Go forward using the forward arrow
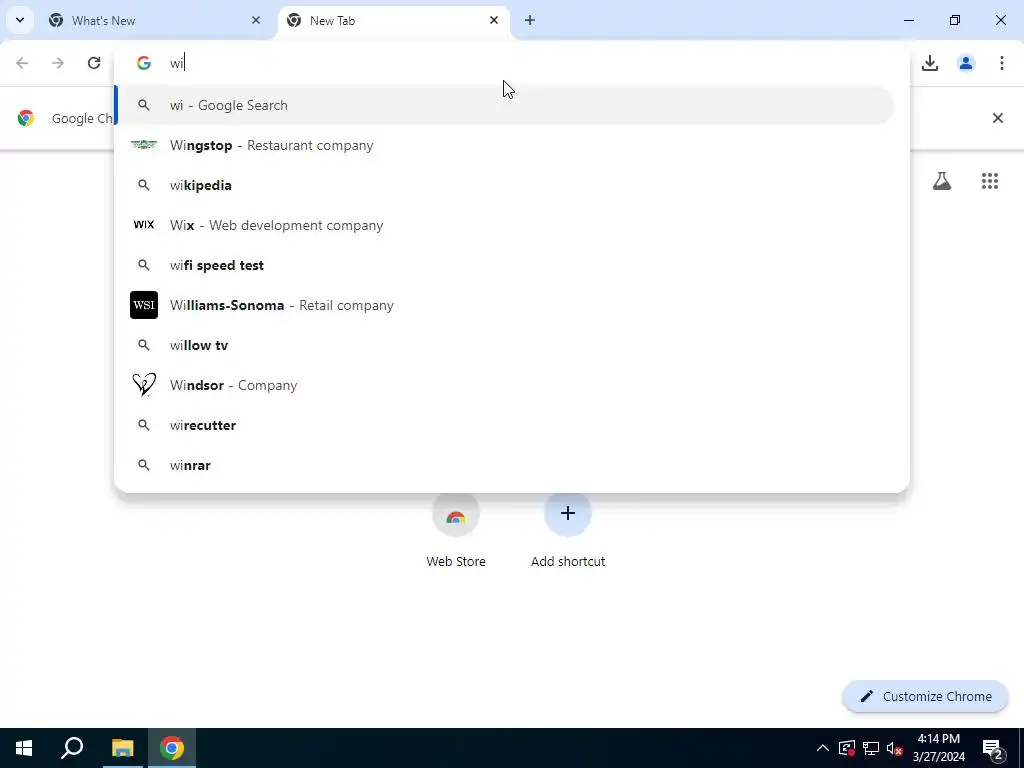 [58, 63]
